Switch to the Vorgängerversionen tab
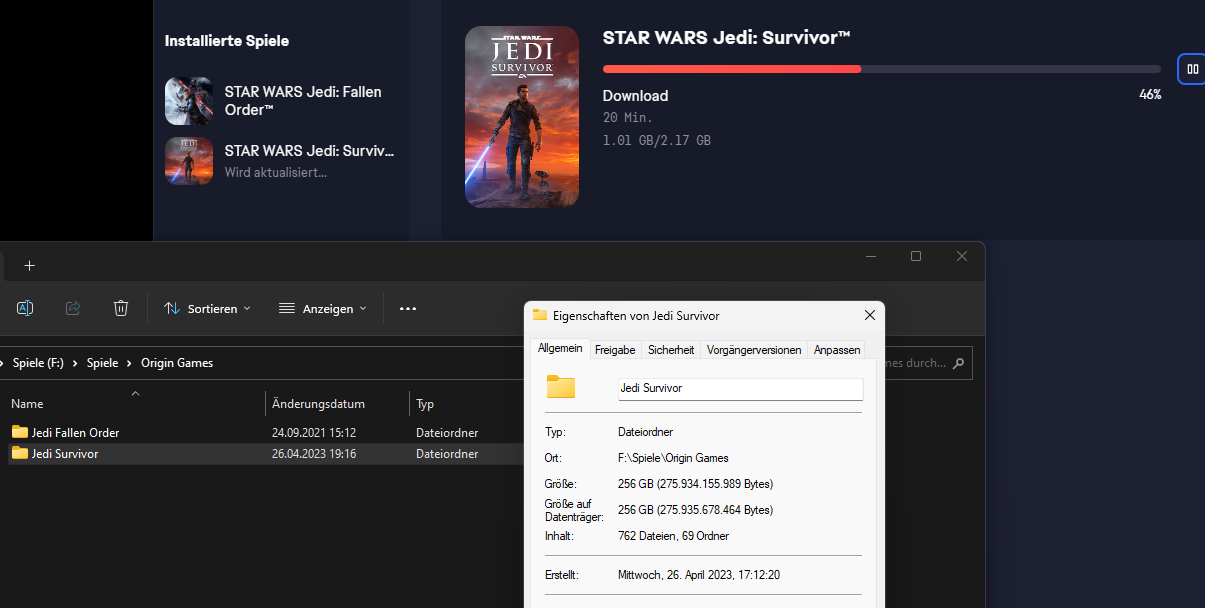The width and height of the screenshot is (1205, 608). [754, 350]
